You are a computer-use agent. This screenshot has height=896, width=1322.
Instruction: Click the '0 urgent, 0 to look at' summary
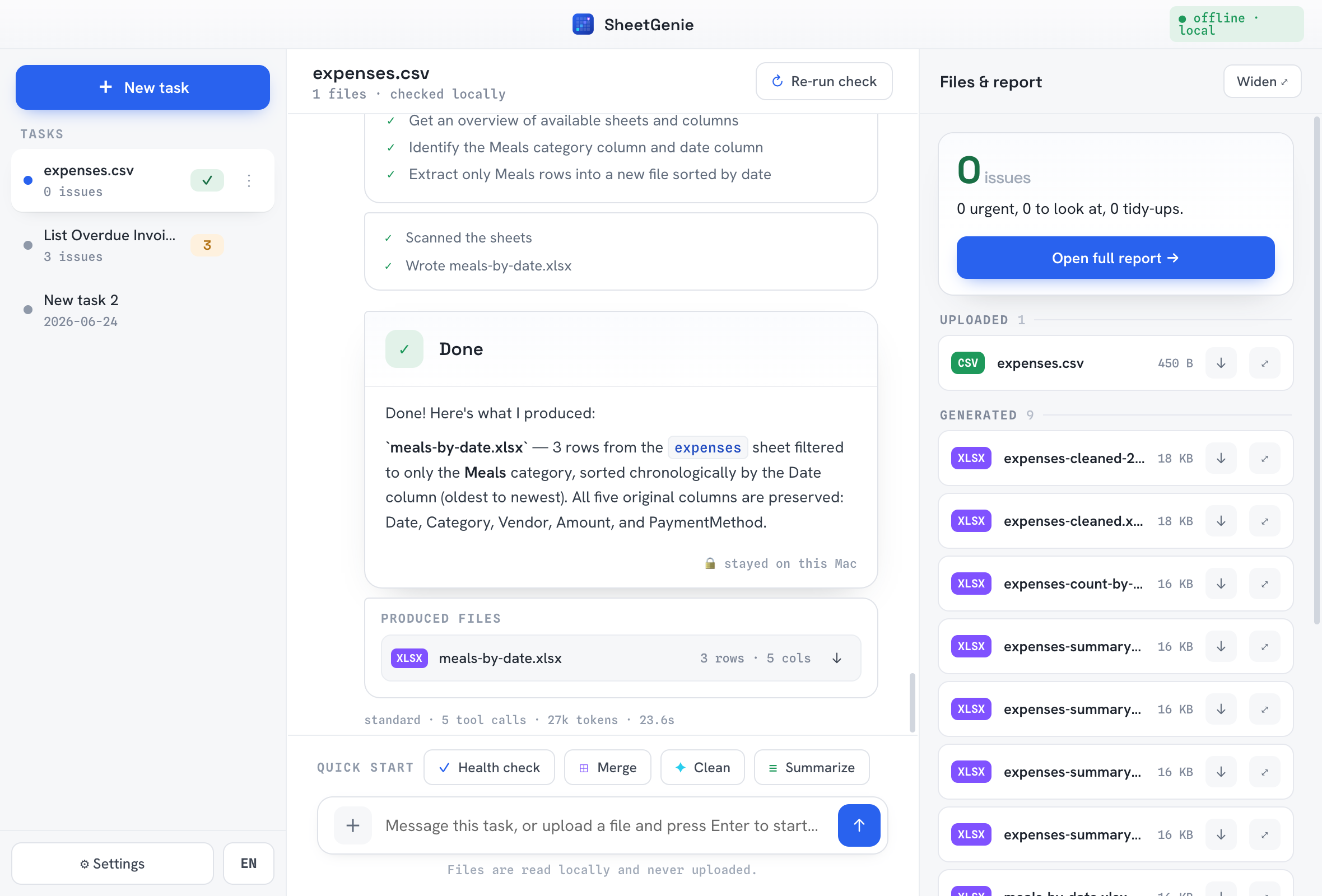pyautogui.click(x=1069, y=209)
